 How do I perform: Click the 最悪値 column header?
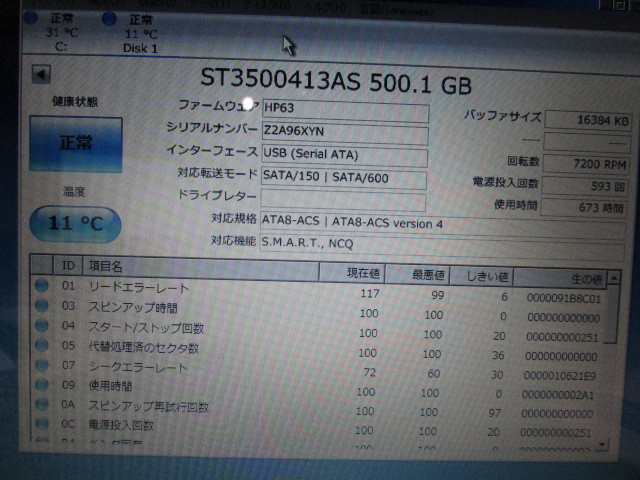click(417, 275)
